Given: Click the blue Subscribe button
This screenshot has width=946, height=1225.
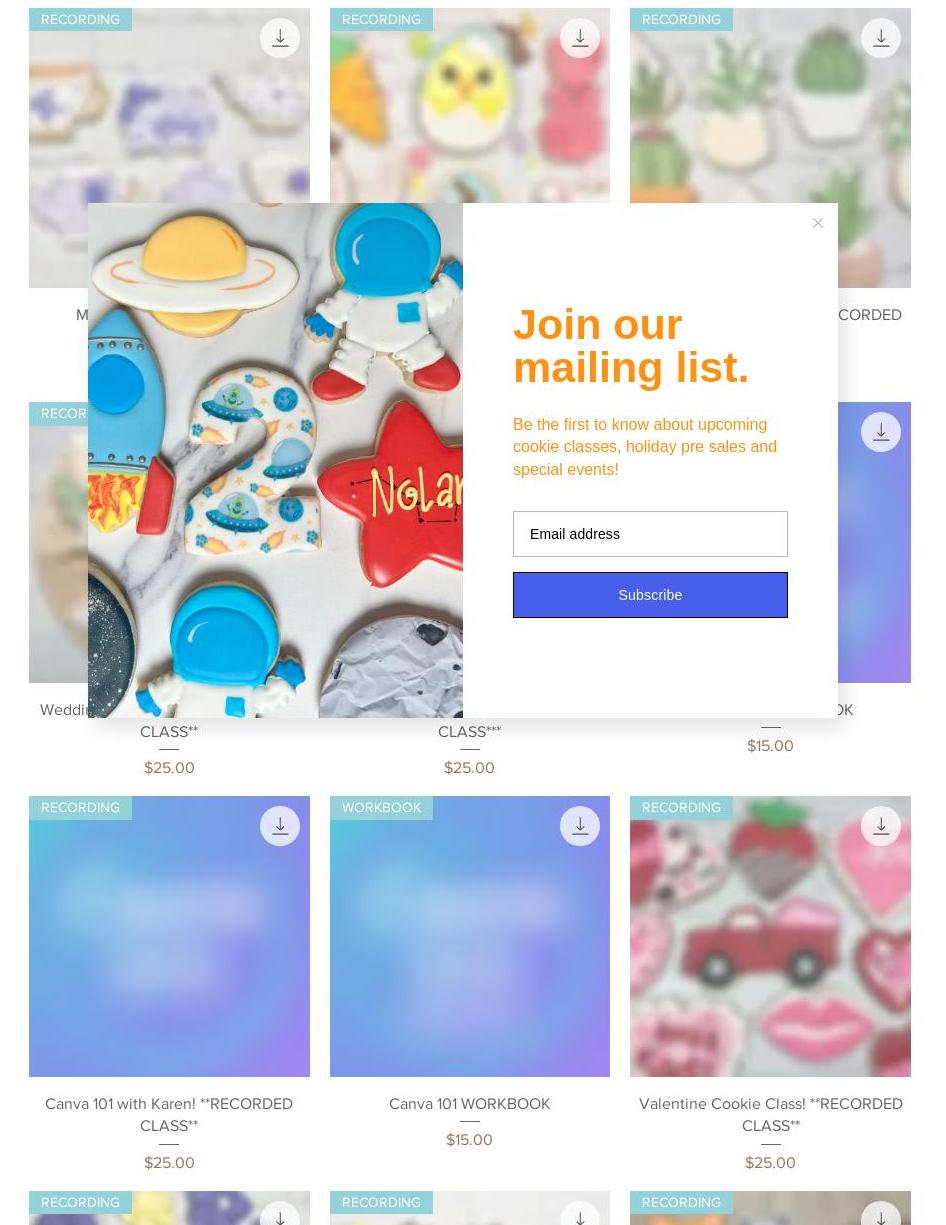Looking at the screenshot, I should [x=650, y=595].
